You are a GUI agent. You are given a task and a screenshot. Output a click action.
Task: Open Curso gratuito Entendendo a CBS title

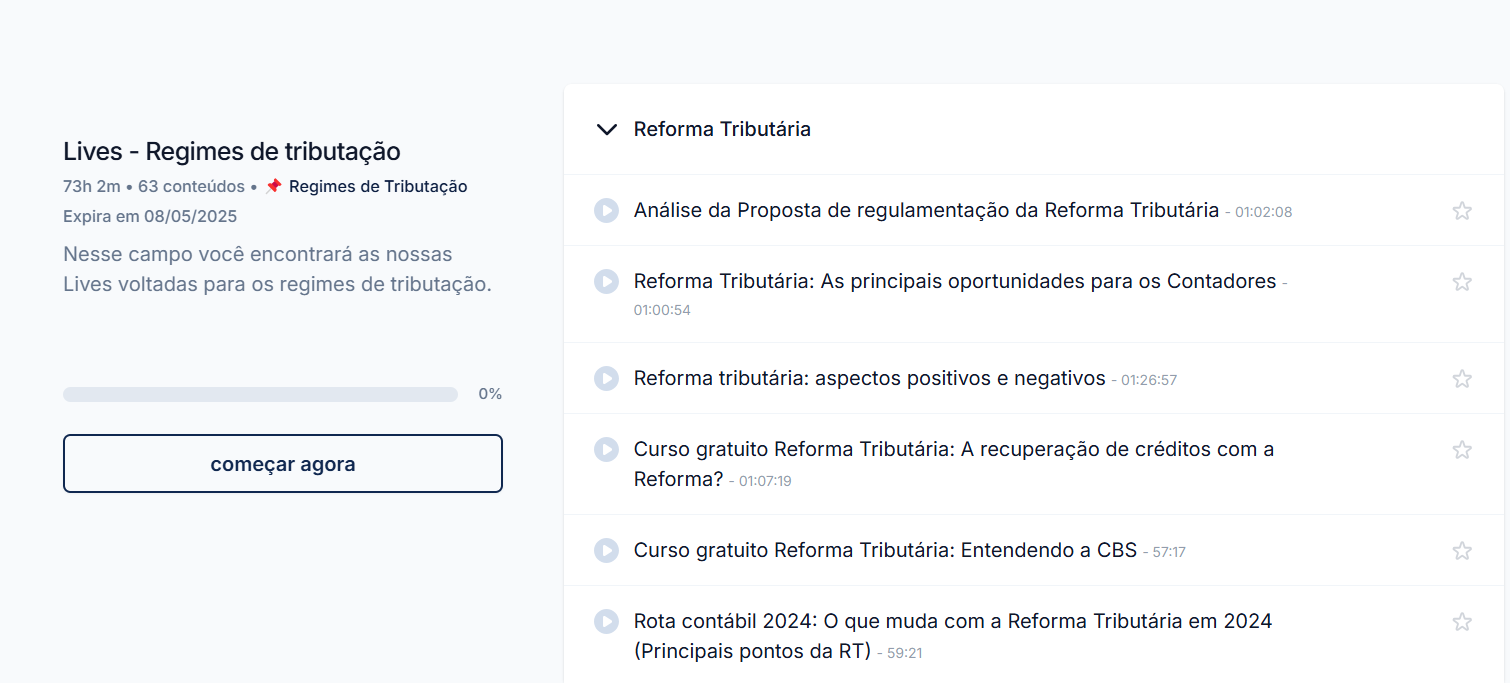click(x=885, y=550)
